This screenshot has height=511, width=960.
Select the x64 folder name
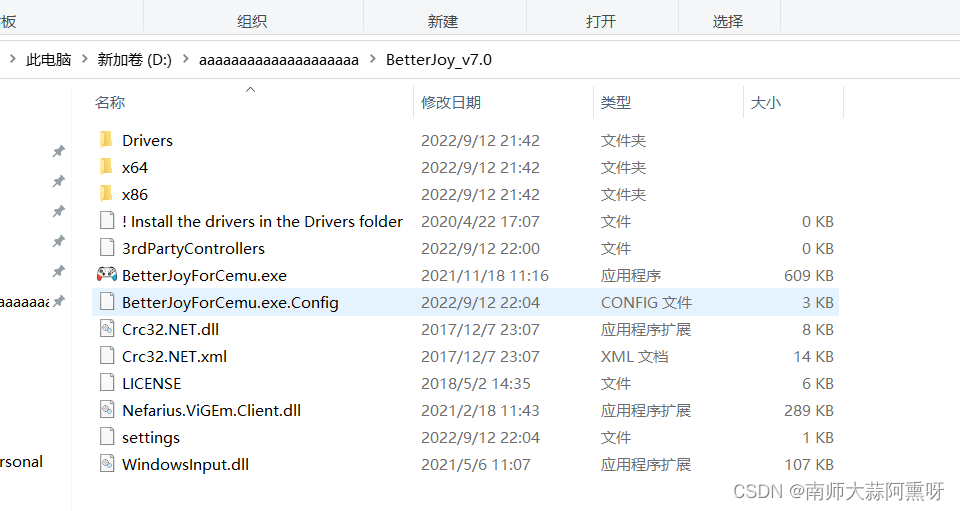pos(135,167)
